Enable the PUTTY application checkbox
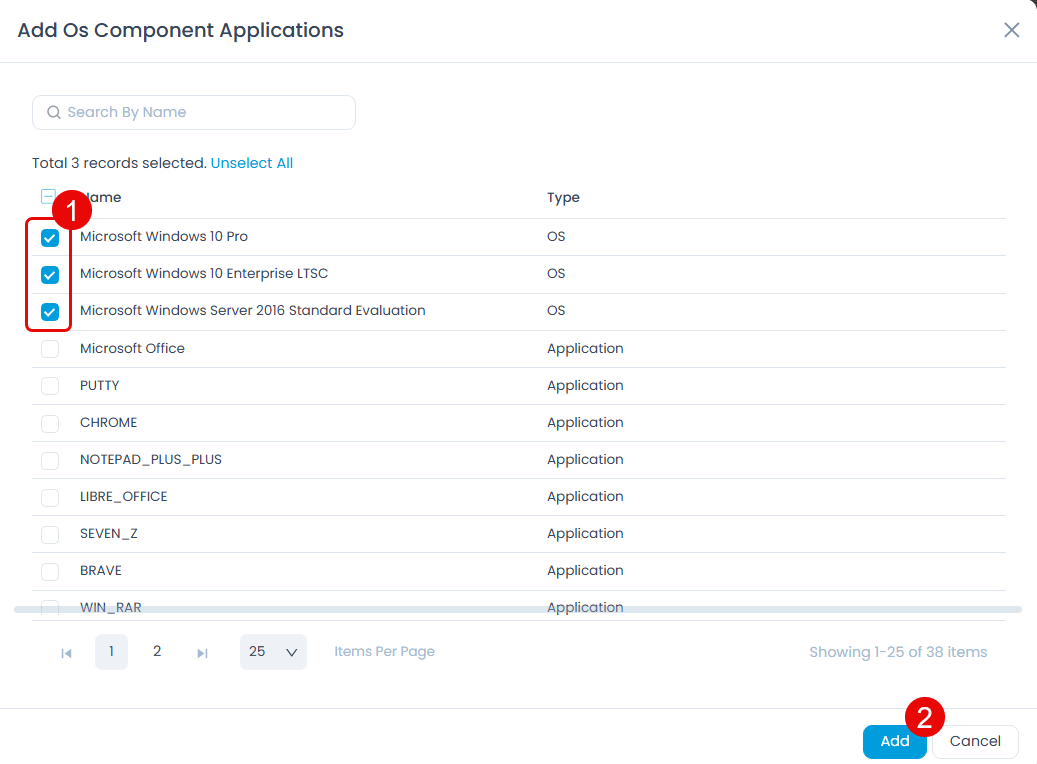Screen dimensions: 1037x764 click(49, 385)
